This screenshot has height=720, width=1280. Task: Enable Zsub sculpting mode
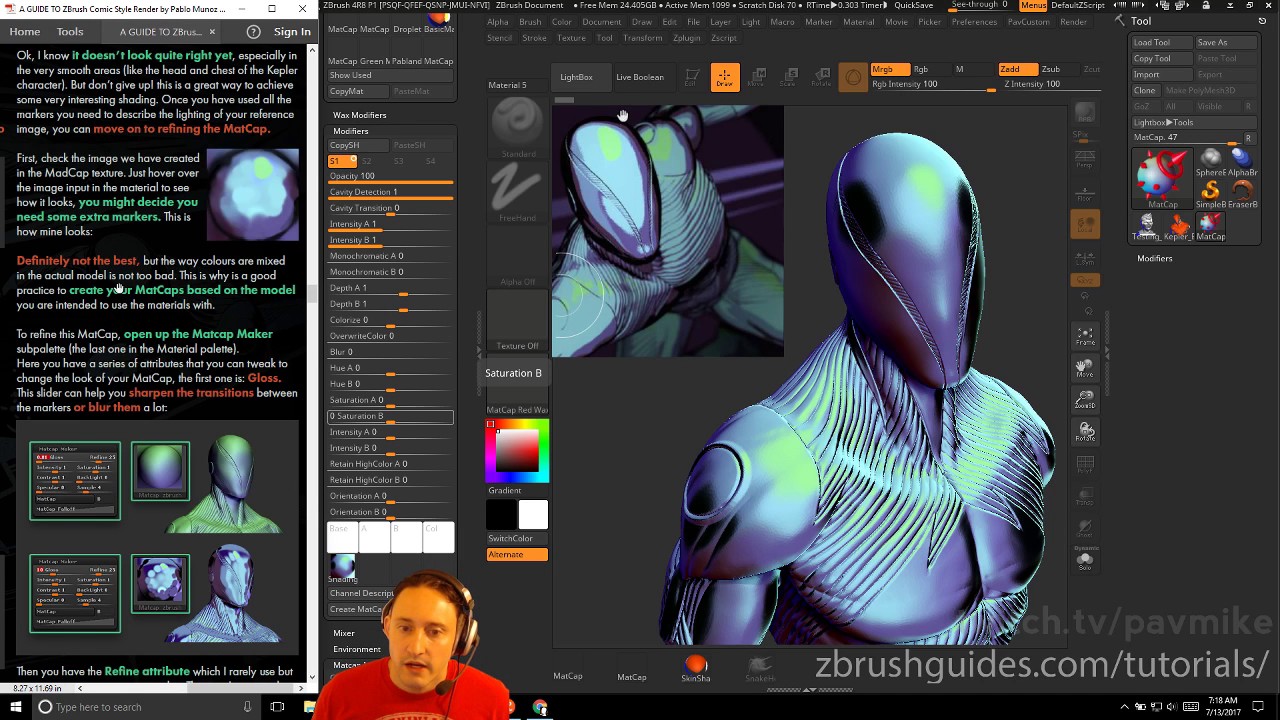click(1051, 69)
